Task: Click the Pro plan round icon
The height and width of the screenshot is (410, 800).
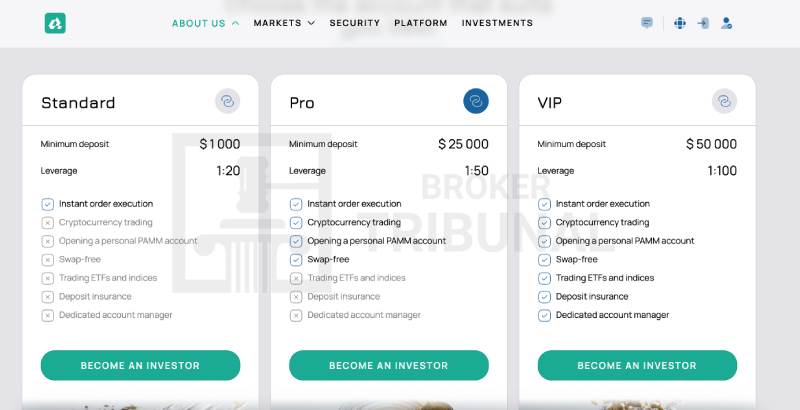Action: click(476, 101)
